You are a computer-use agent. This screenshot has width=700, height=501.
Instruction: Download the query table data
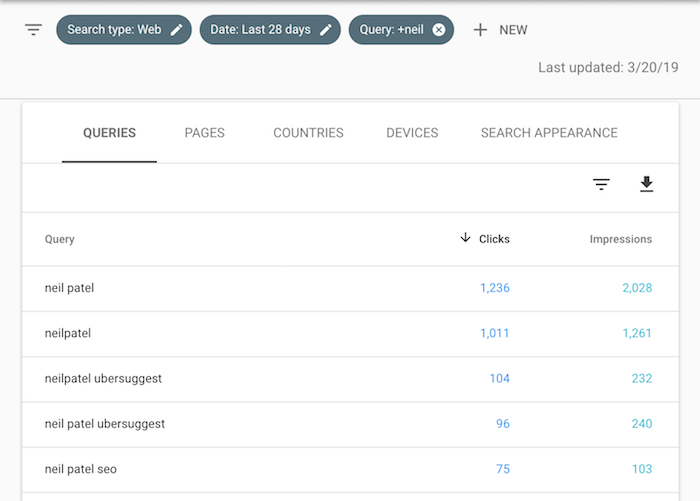646,184
